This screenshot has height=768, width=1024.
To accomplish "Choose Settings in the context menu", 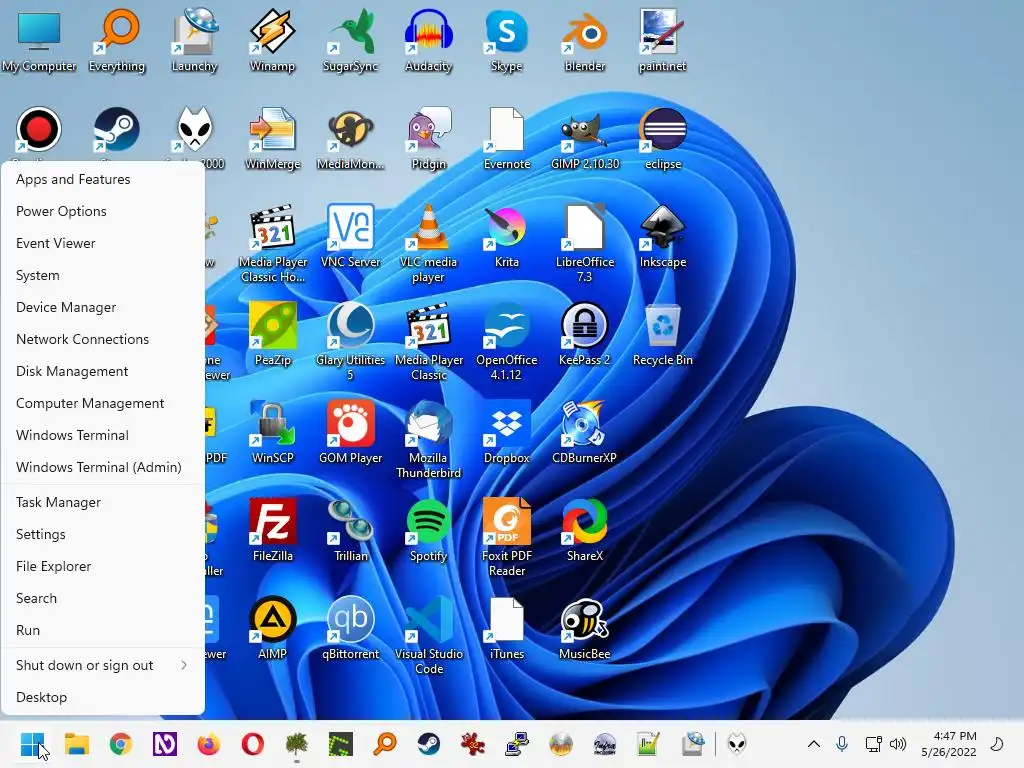I will [x=103, y=535].
